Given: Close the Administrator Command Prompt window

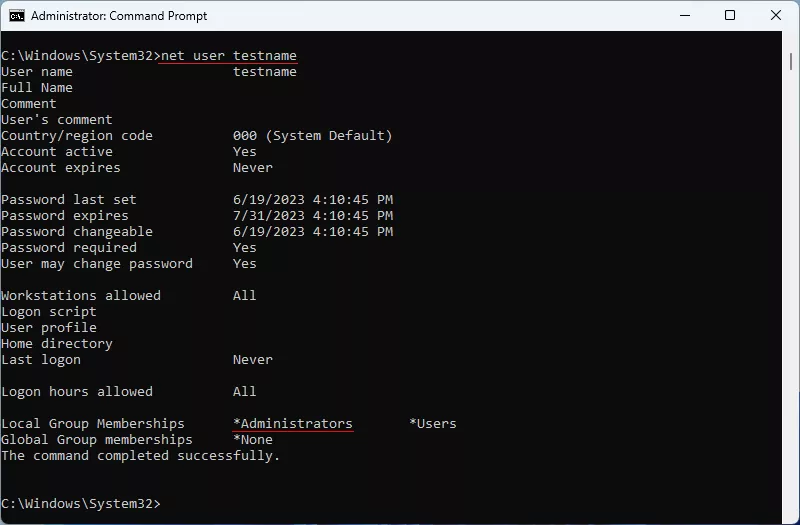Looking at the screenshot, I should coord(776,16).
